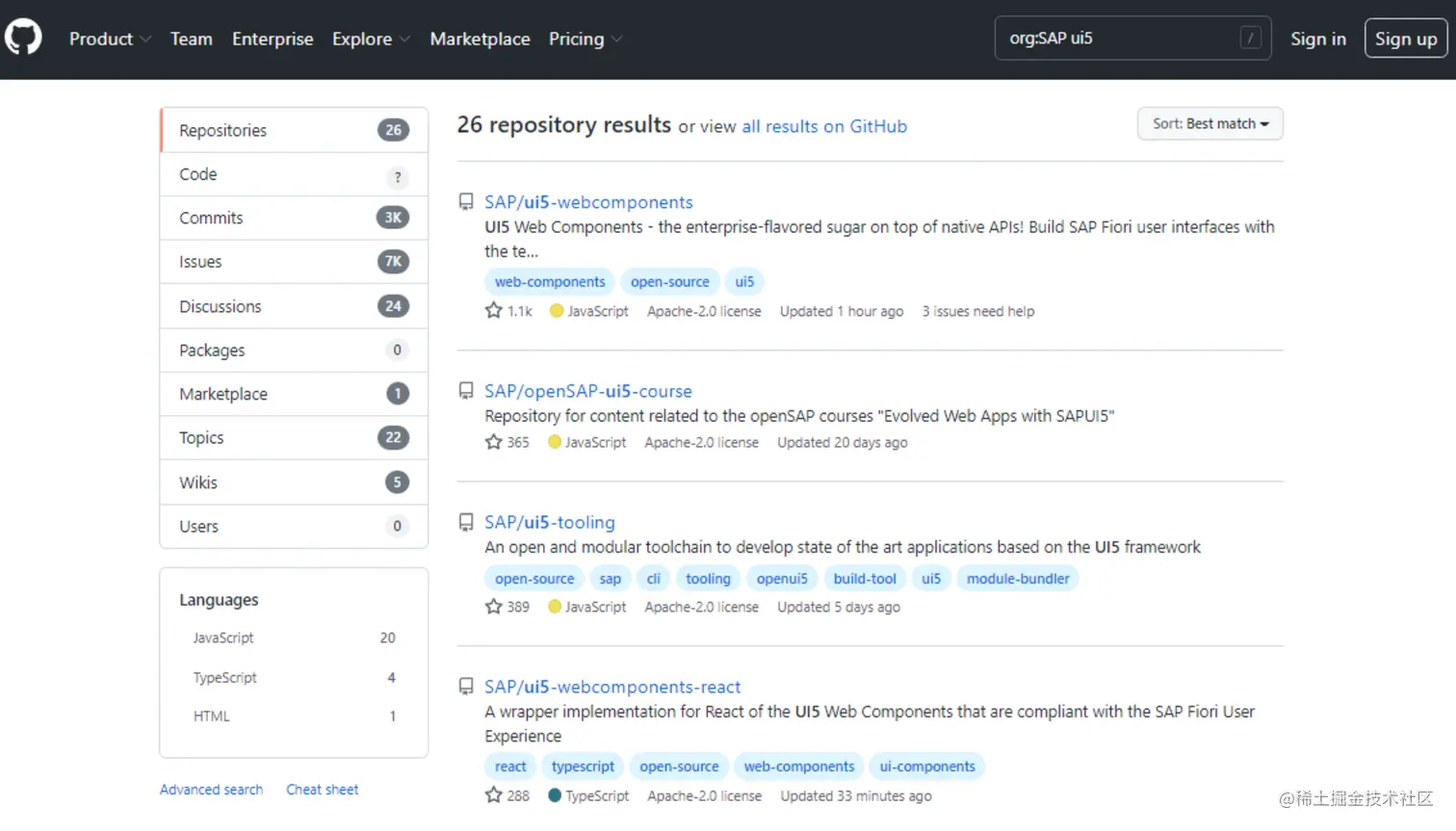The image size is (1456, 831).
Task: Click the openui5 topic tag
Action: (782, 578)
